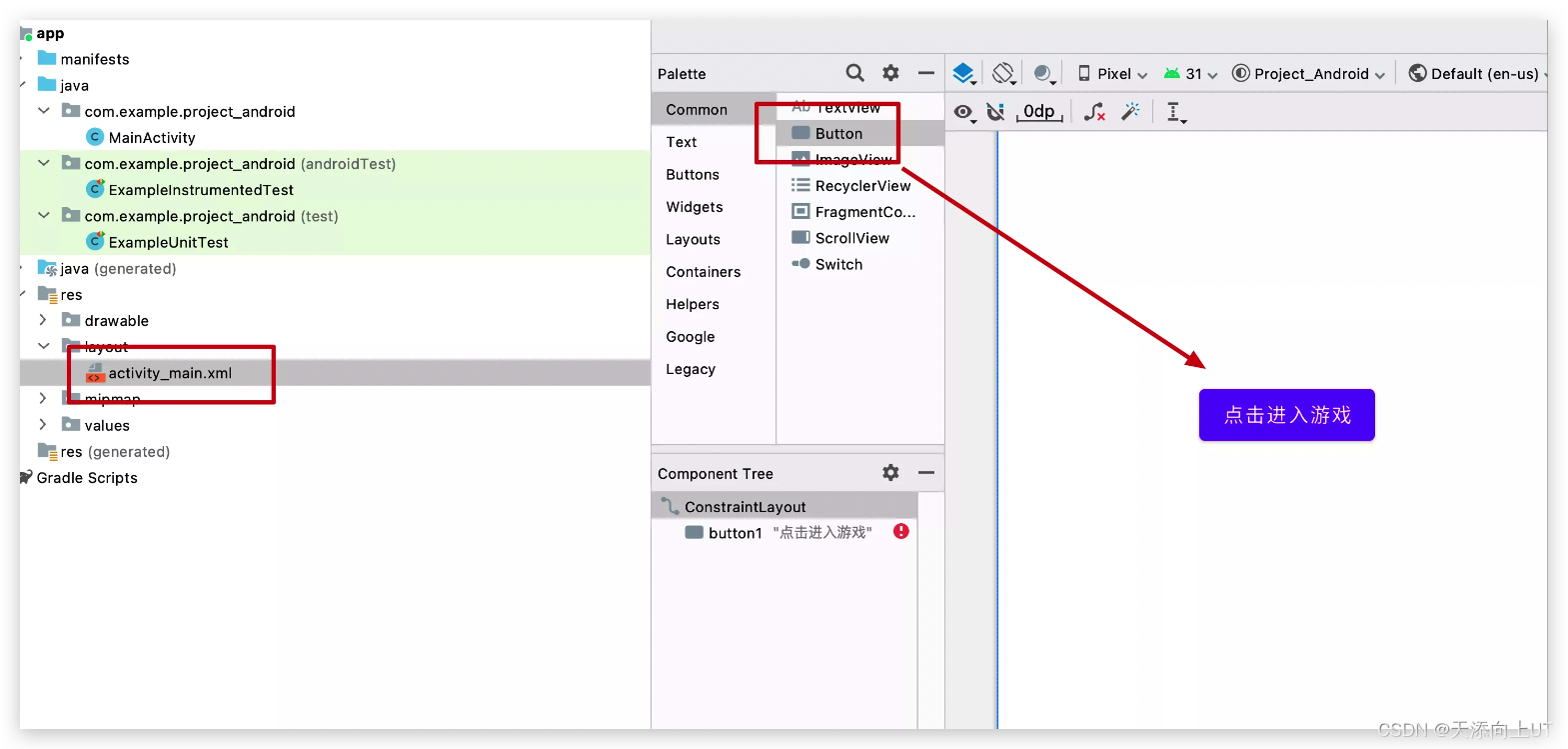
Task: Click the drawable folder icon
Action: tap(71, 320)
